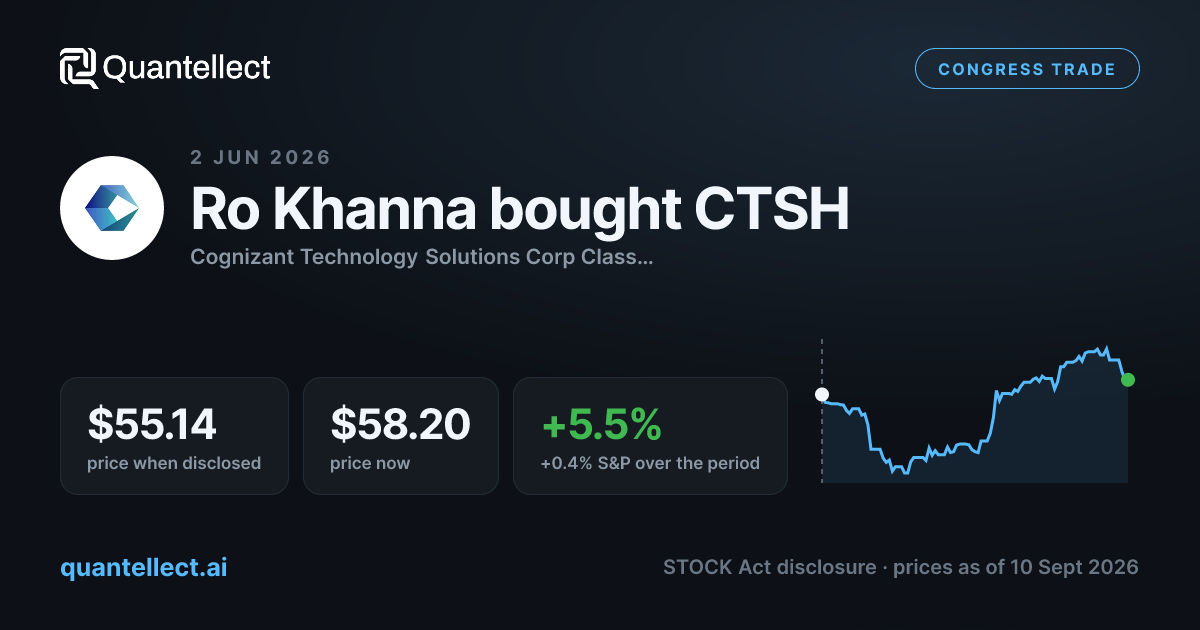1200x630 pixels.
Task: Click the +5.5% performance card
Action: click(x=650, y=435)
